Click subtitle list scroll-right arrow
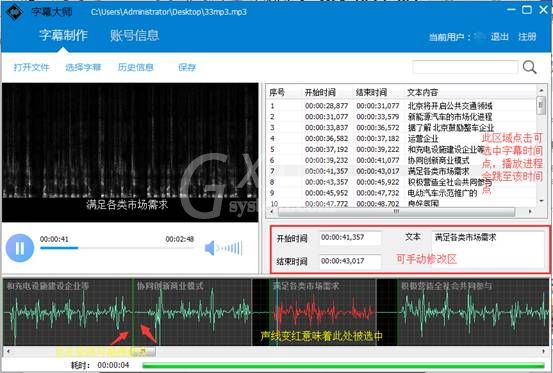Image resolution: width=553 pixels, height=373 pixels. pos(530,212)
